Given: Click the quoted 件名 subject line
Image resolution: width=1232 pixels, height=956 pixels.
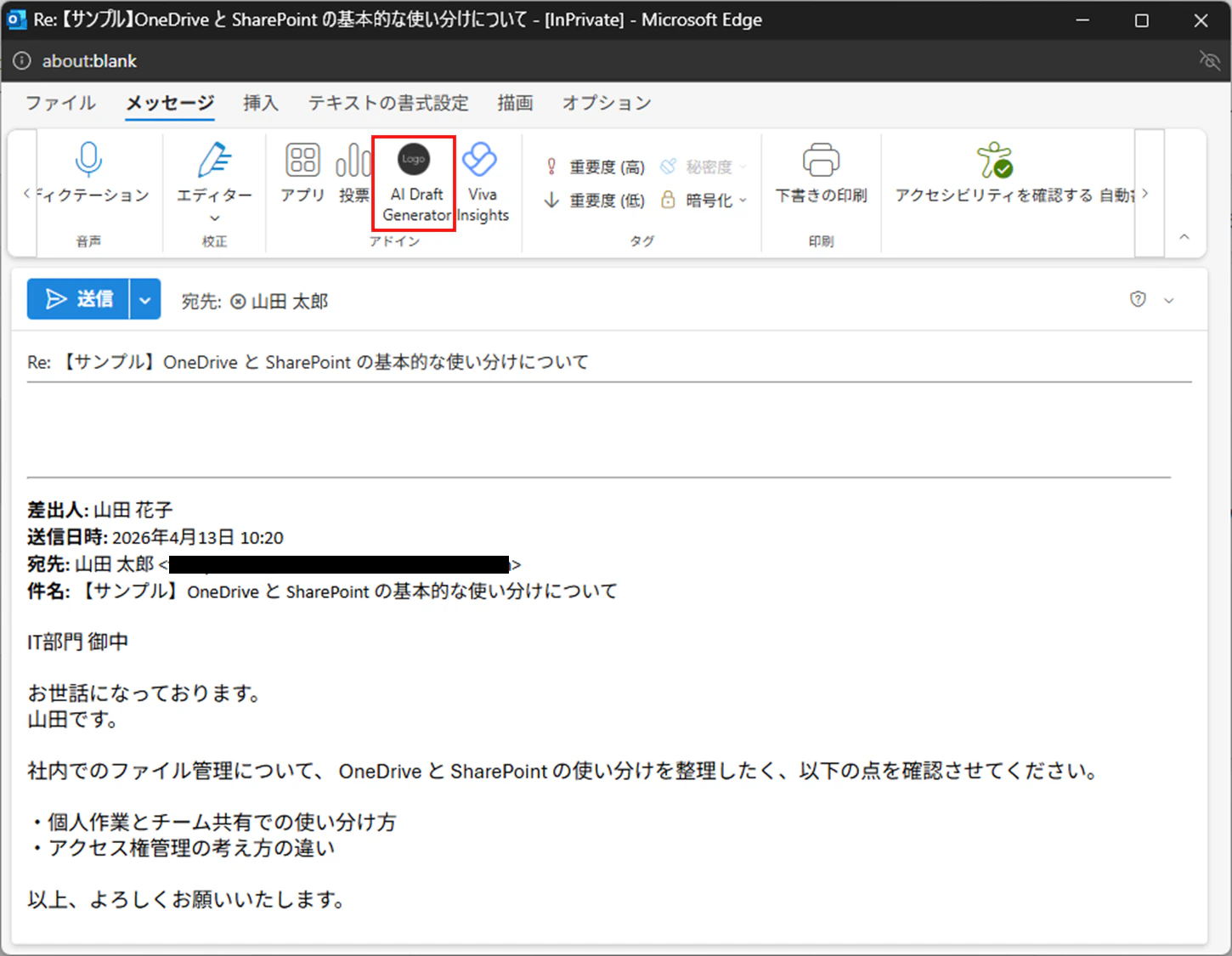Looking at the screenshot, I should click(x=322, y=591).
